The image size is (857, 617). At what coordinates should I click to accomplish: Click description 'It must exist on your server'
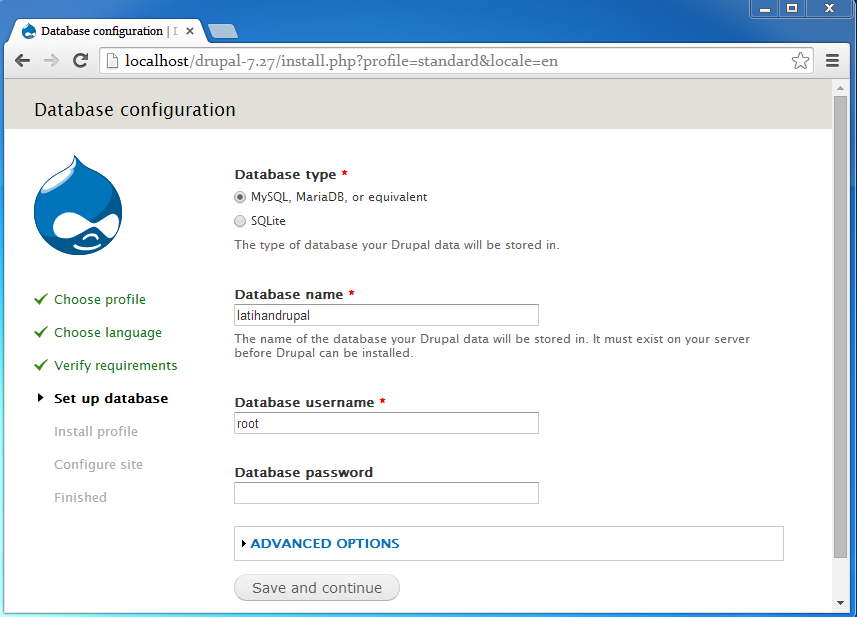pos(671,339)
